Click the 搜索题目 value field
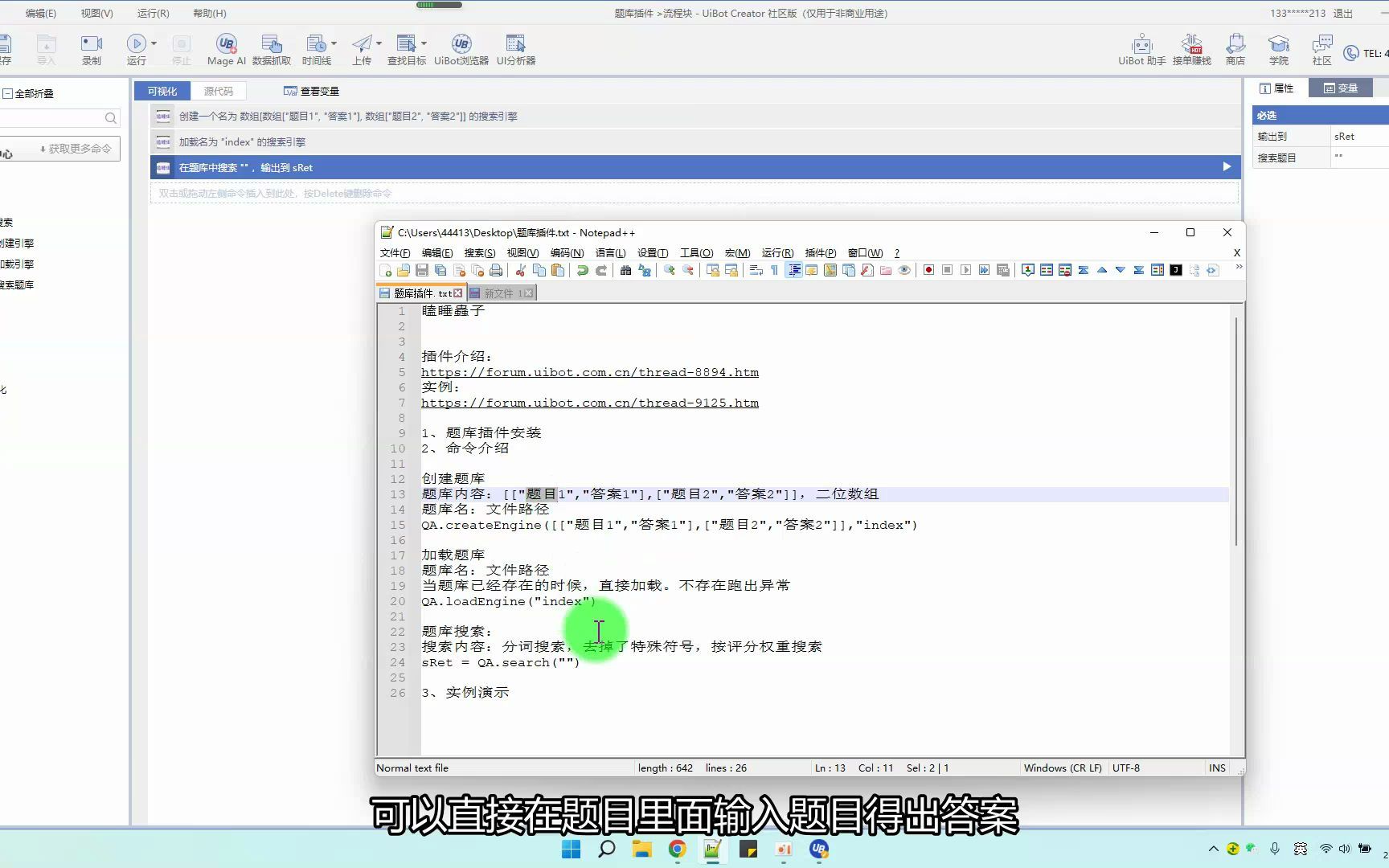 click(1359, 158)
